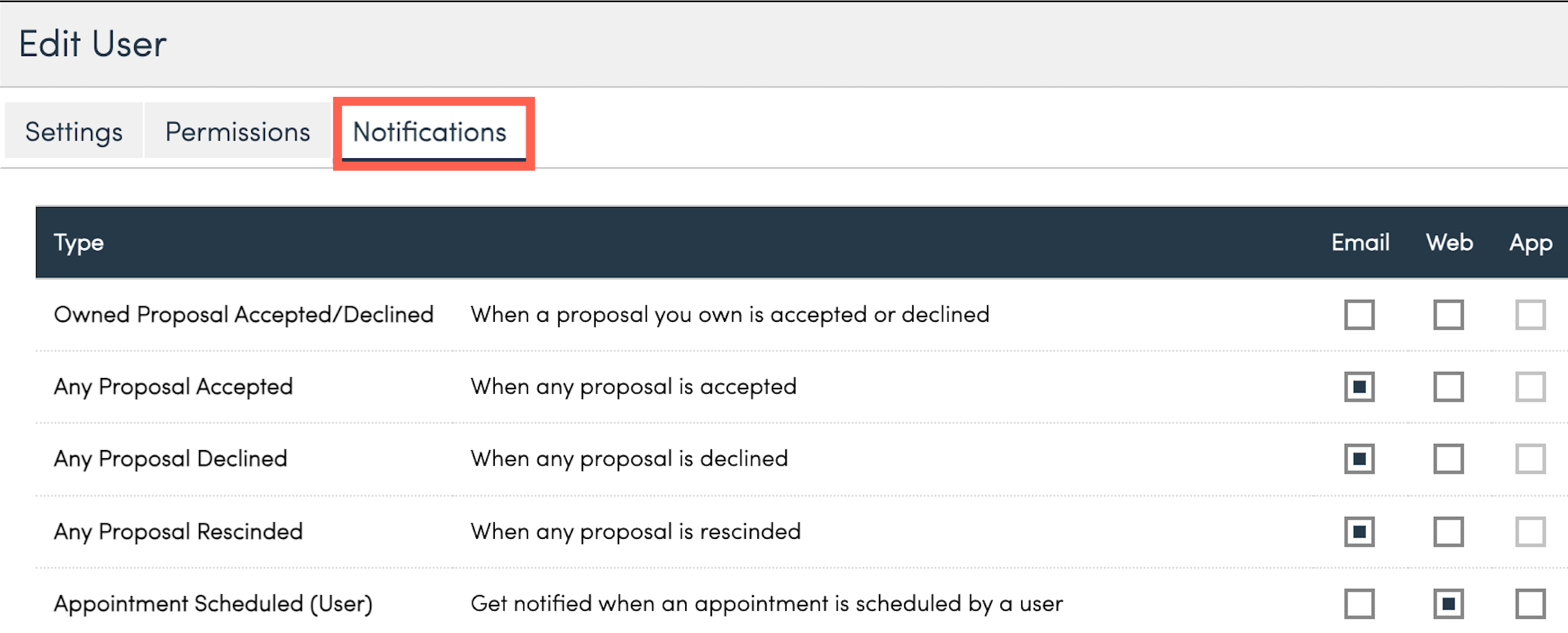Turn on Web for Any Proposal Declined
The height and width of the screenshot is (633, 1568).
click(1448, 459)
